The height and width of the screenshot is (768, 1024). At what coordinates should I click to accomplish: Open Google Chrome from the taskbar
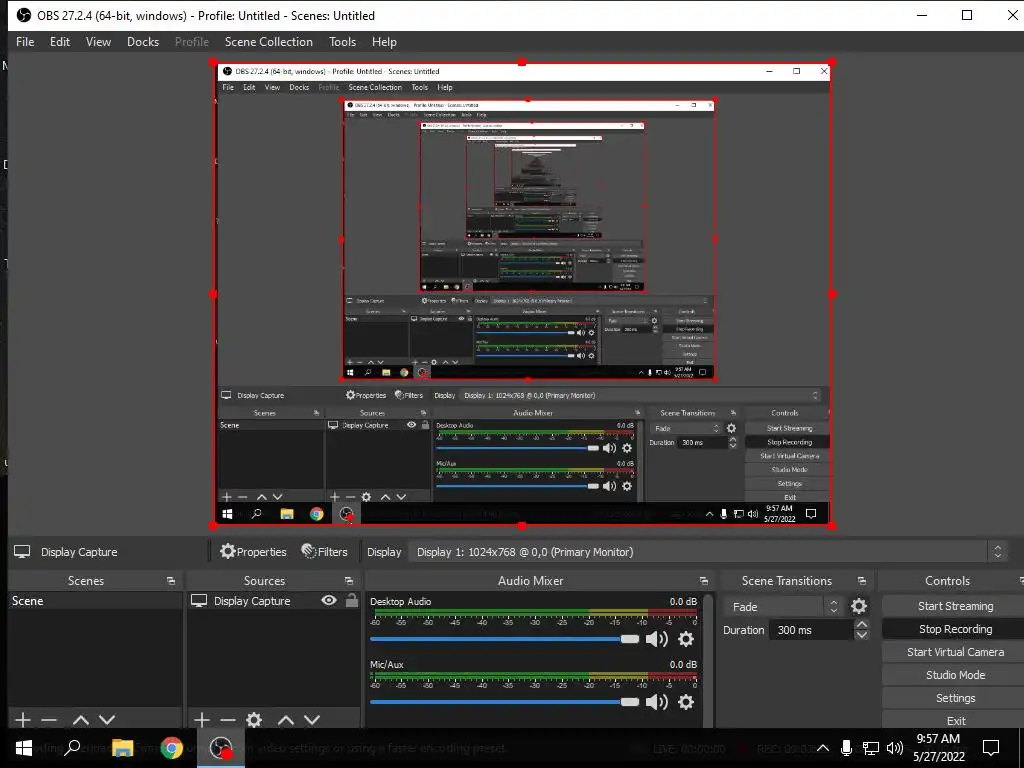click(172, 748)
